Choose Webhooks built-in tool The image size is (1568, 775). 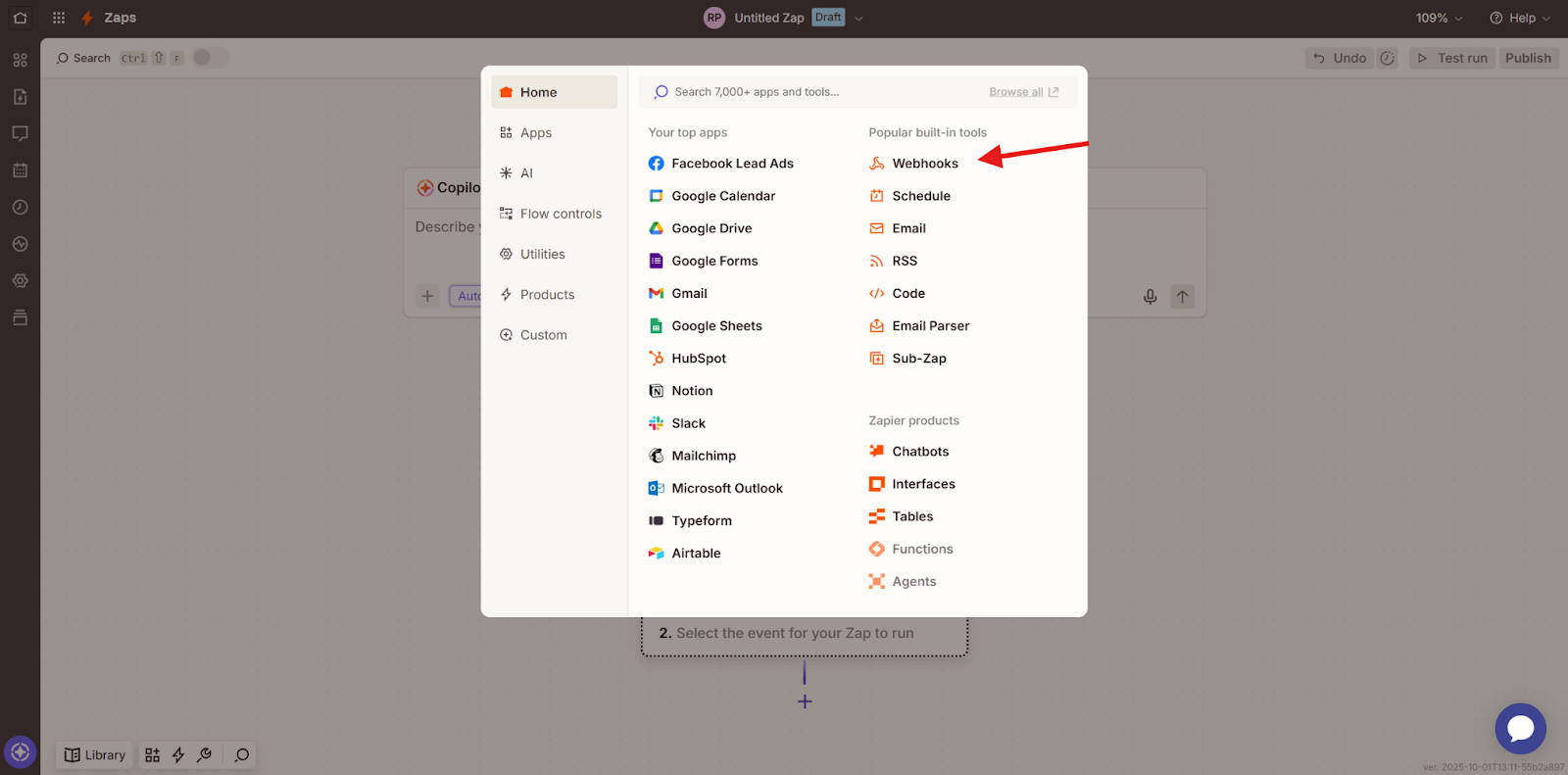click(914, 164)
